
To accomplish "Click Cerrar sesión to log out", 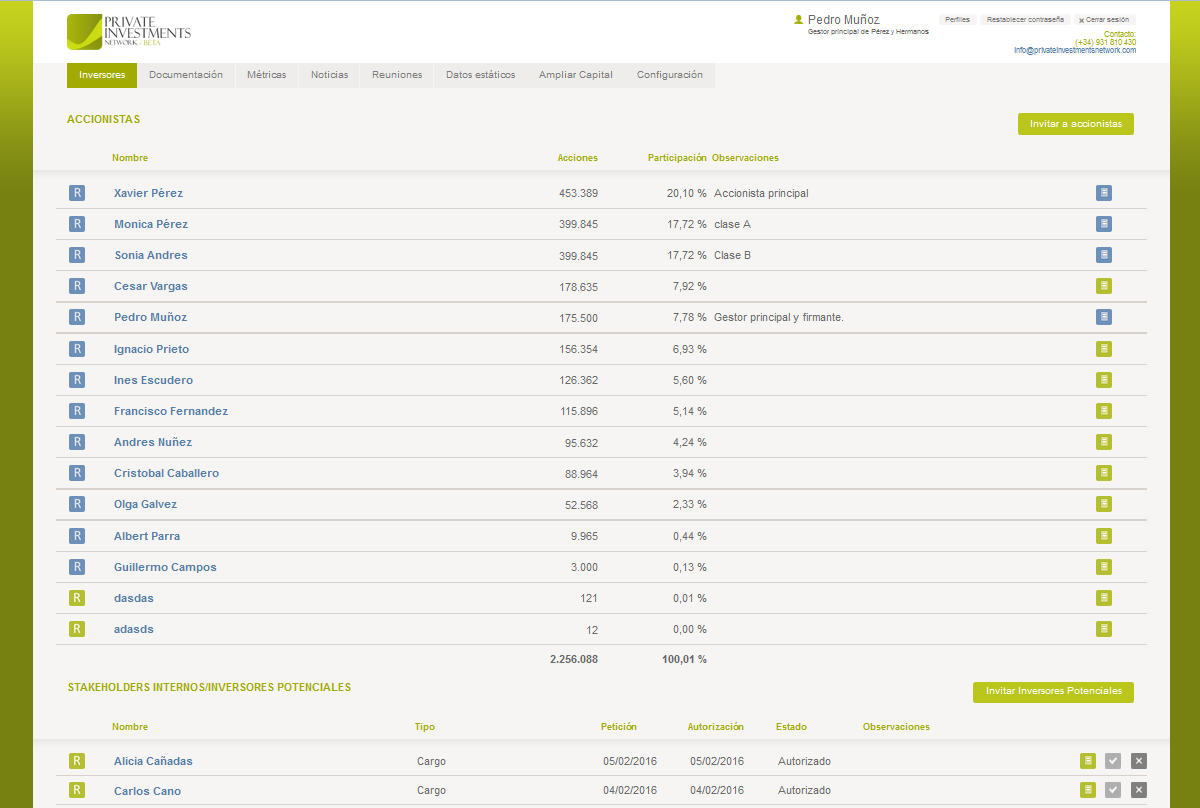I will pos(1105,20).
